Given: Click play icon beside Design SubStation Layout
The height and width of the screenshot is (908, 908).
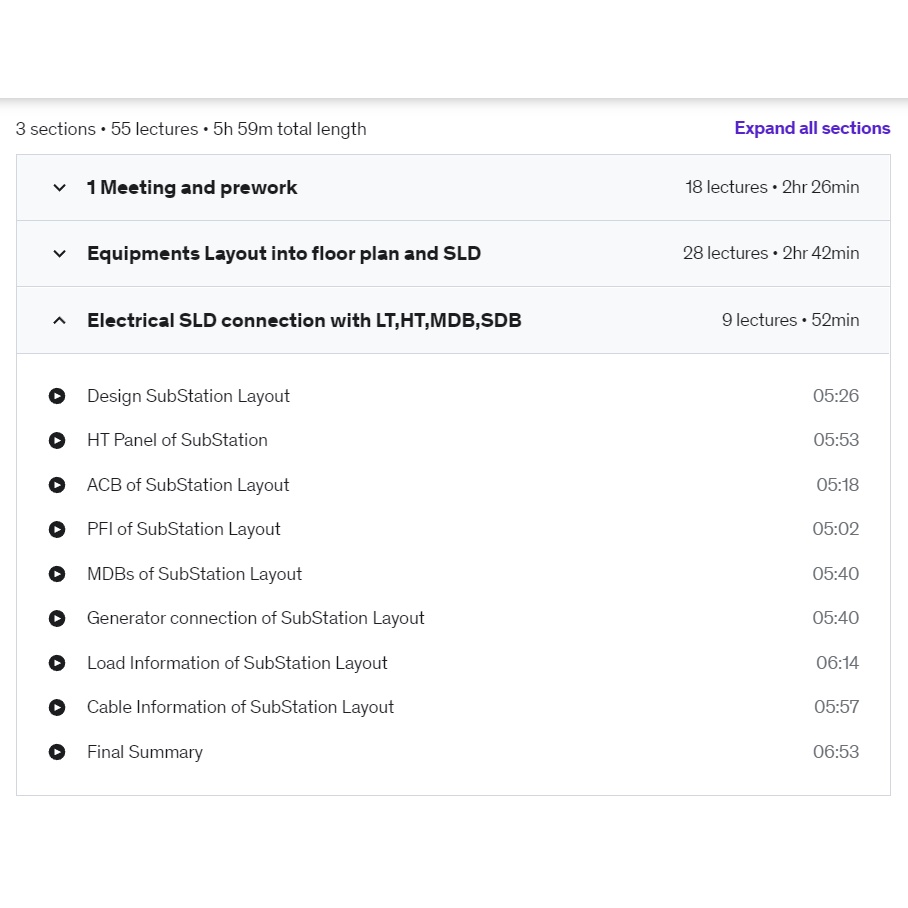Looking at the screenshot, I should point(57,396).
